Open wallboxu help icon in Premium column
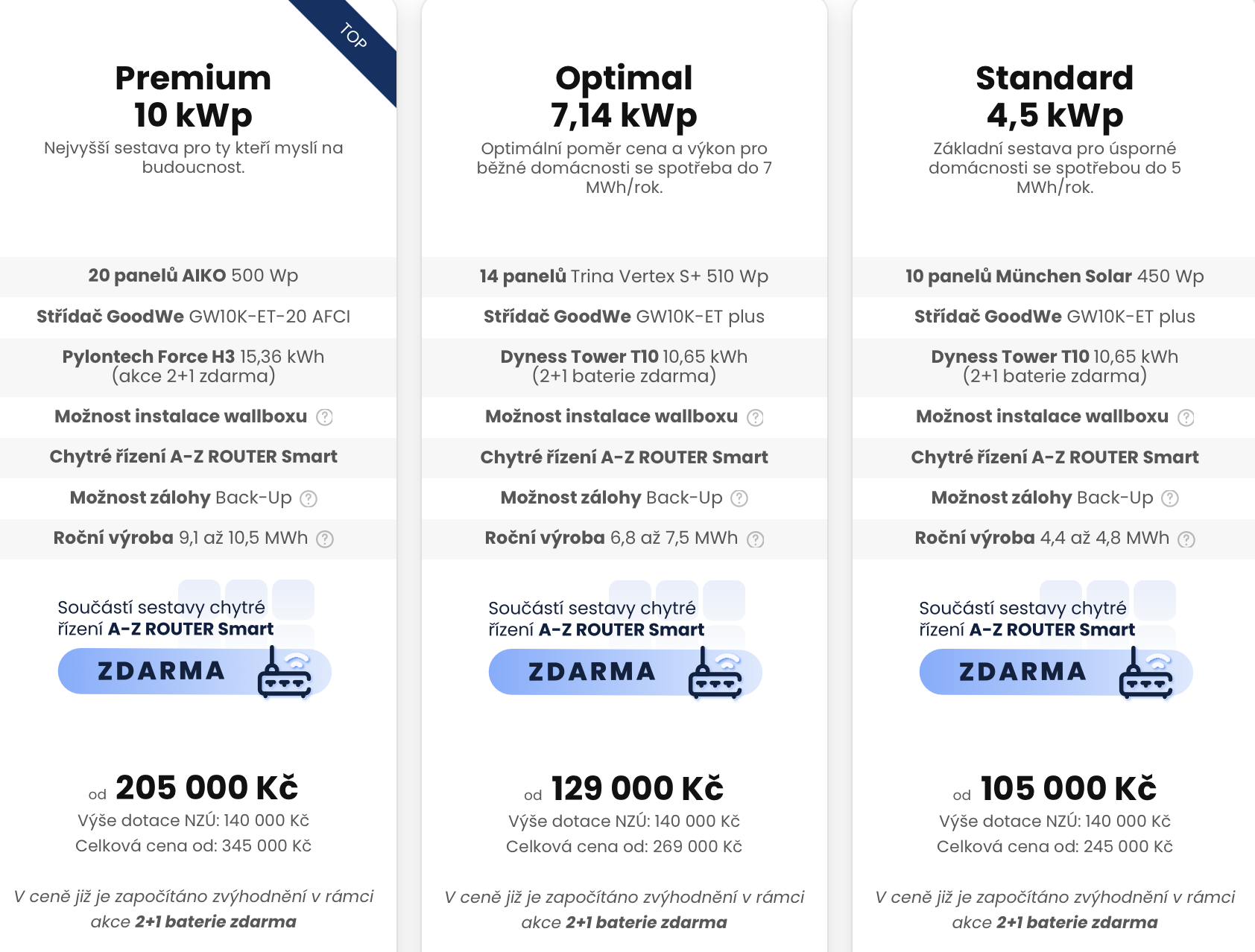 (x=324, y=417)
